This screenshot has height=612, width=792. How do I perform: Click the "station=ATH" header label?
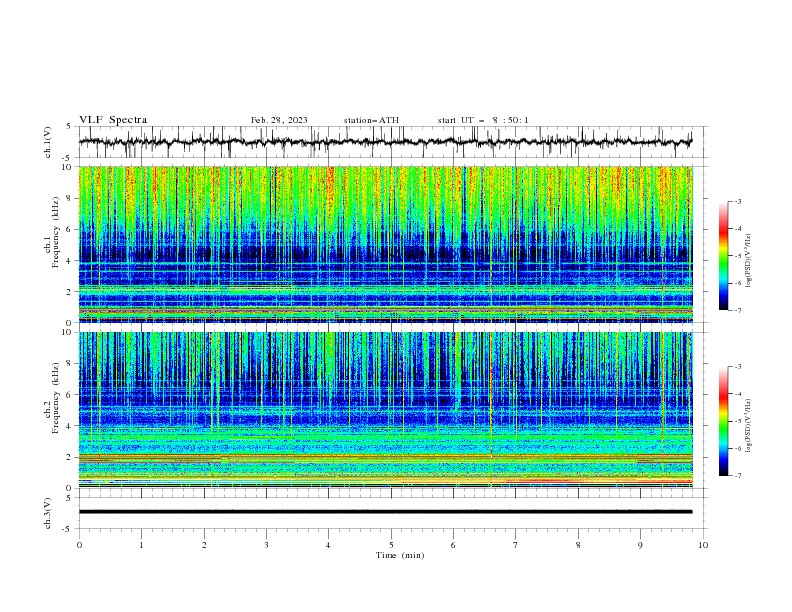pyautogui.click(x=371, y=120)
